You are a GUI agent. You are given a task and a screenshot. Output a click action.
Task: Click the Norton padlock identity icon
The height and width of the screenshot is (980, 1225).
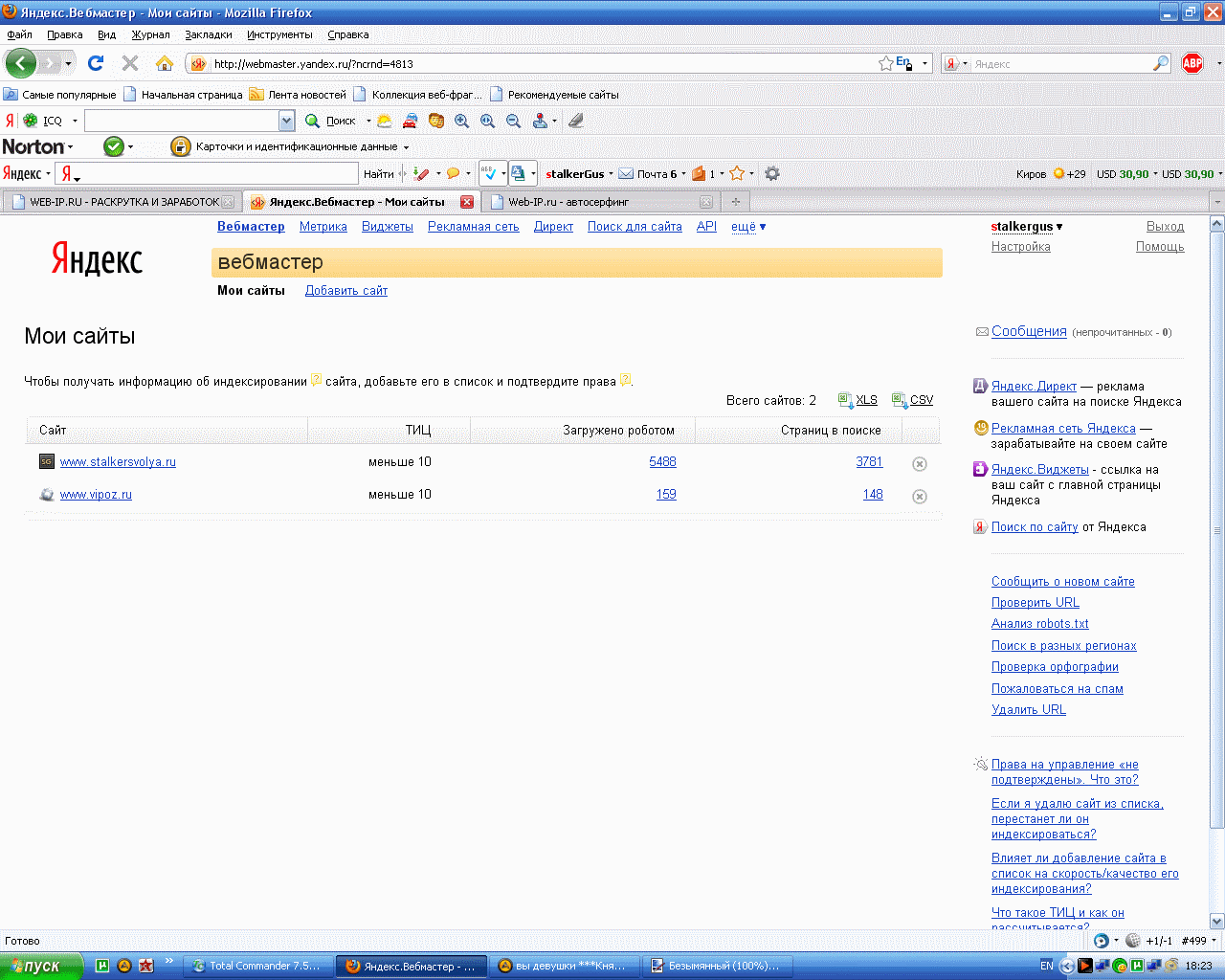(180, 146)
